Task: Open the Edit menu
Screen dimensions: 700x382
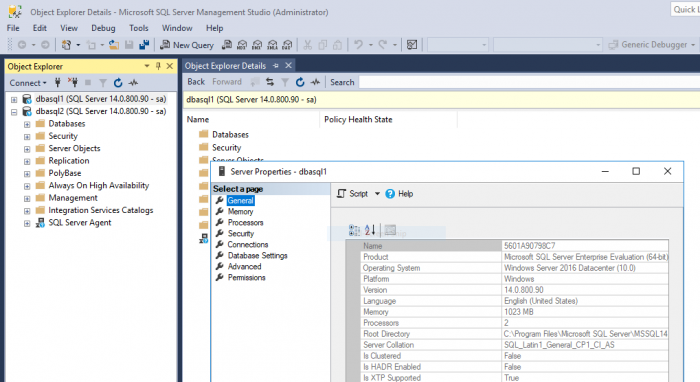Action: [40, 28]
